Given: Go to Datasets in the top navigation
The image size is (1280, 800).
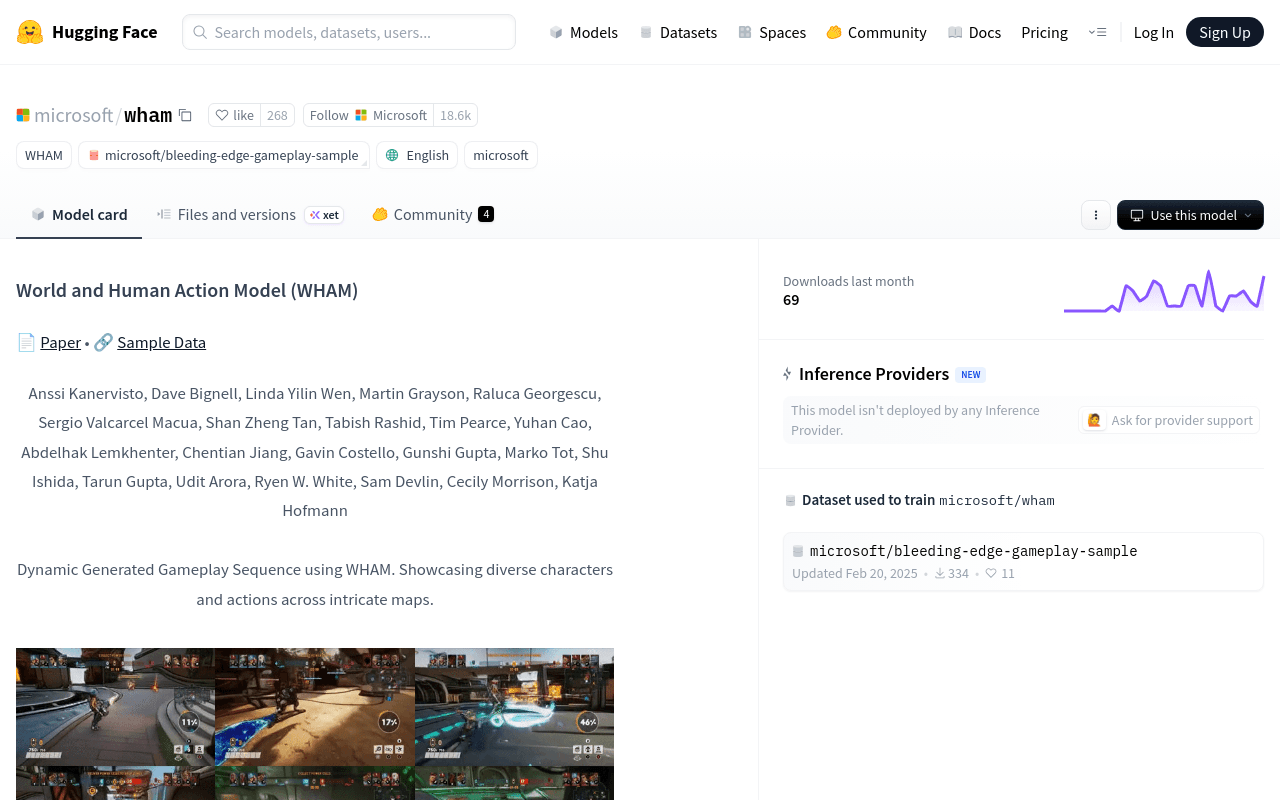Looking at the screenshot, I should [678, 32].
